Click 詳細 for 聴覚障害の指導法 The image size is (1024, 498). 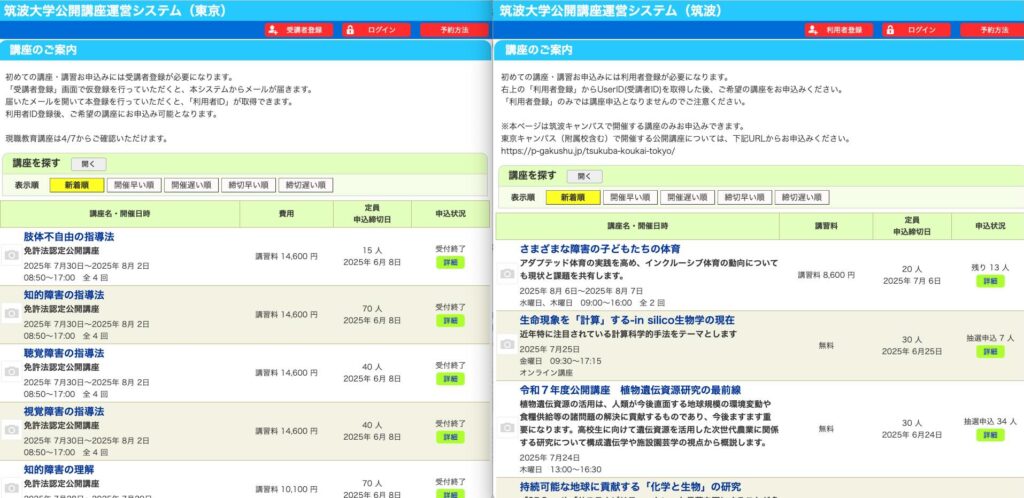click(451, 379)
